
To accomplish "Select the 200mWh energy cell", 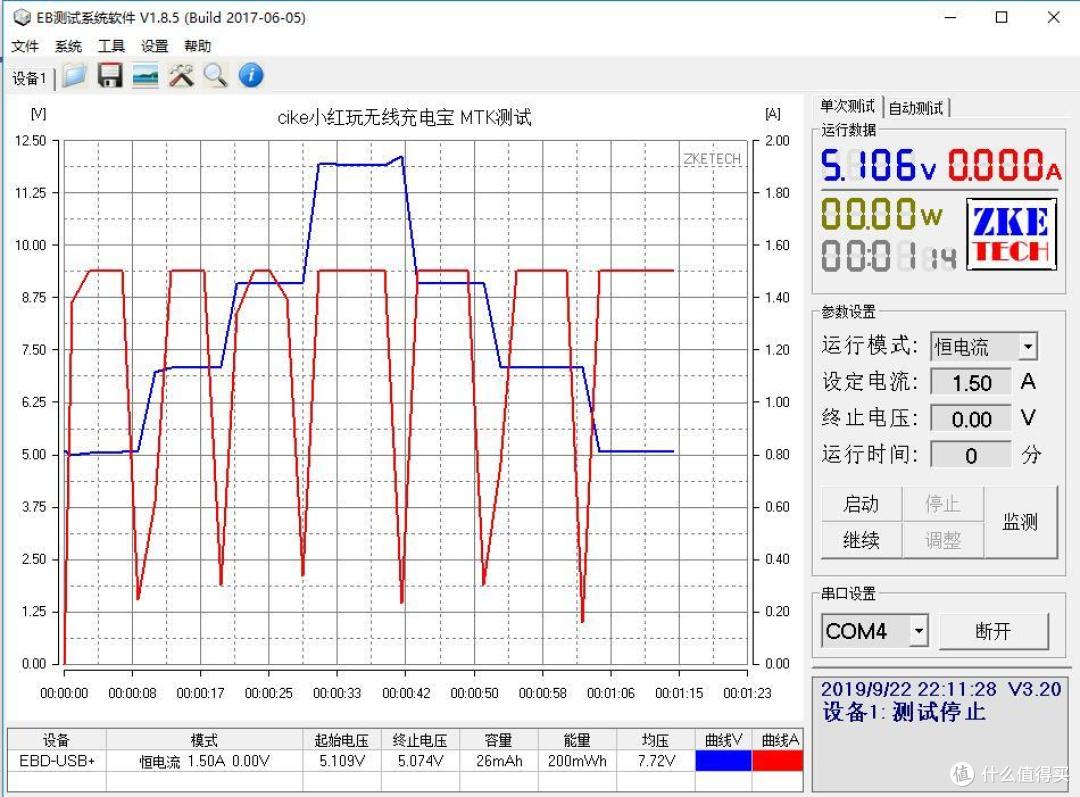I will (x=577, y=760).
